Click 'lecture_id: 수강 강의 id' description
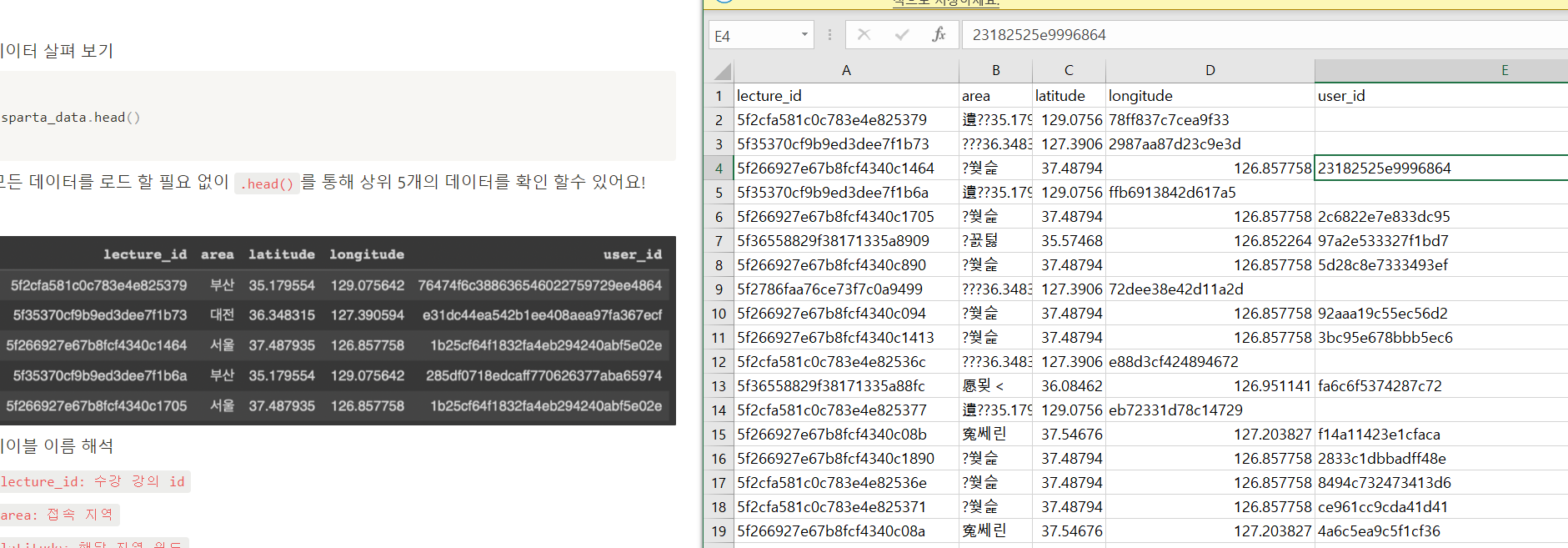 93,481
